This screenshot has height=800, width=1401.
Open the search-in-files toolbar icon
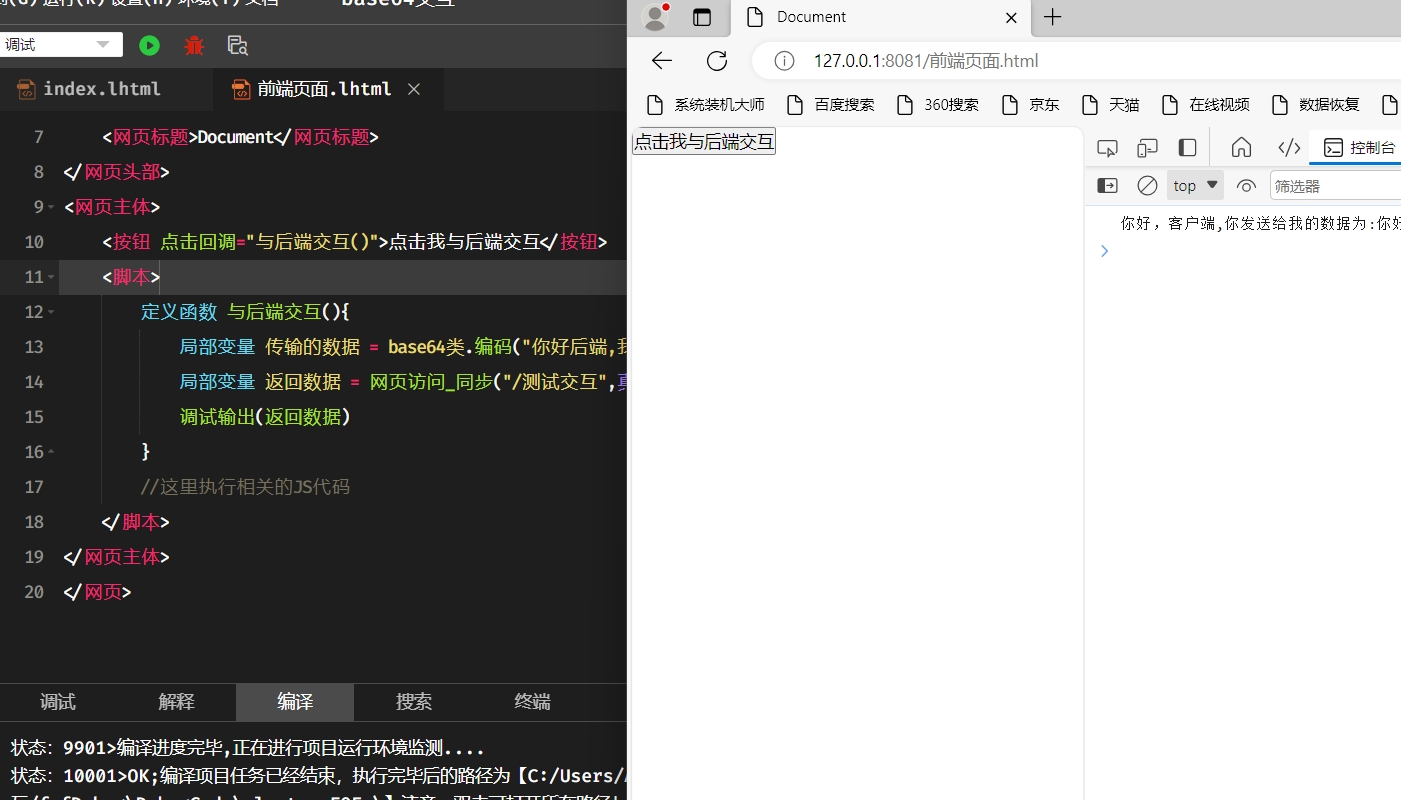click(x=238, y=45)
